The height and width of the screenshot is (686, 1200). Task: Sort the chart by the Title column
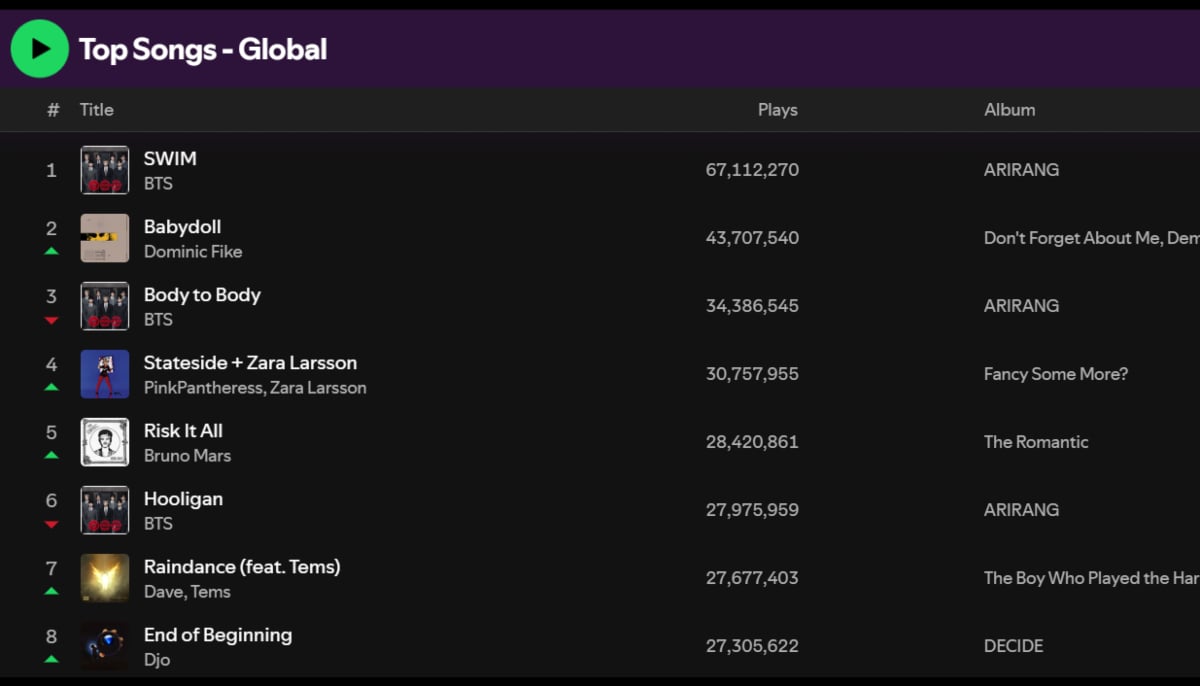(96, 110)
